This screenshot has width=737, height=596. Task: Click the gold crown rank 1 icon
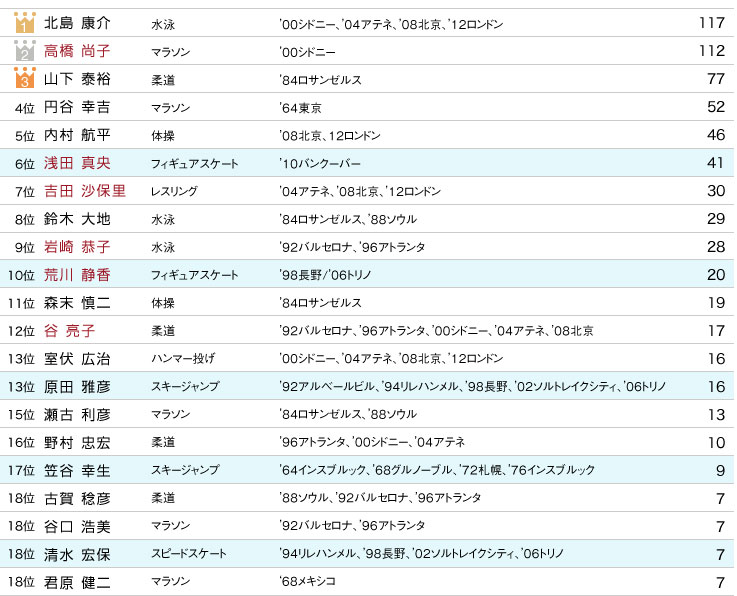24,23
